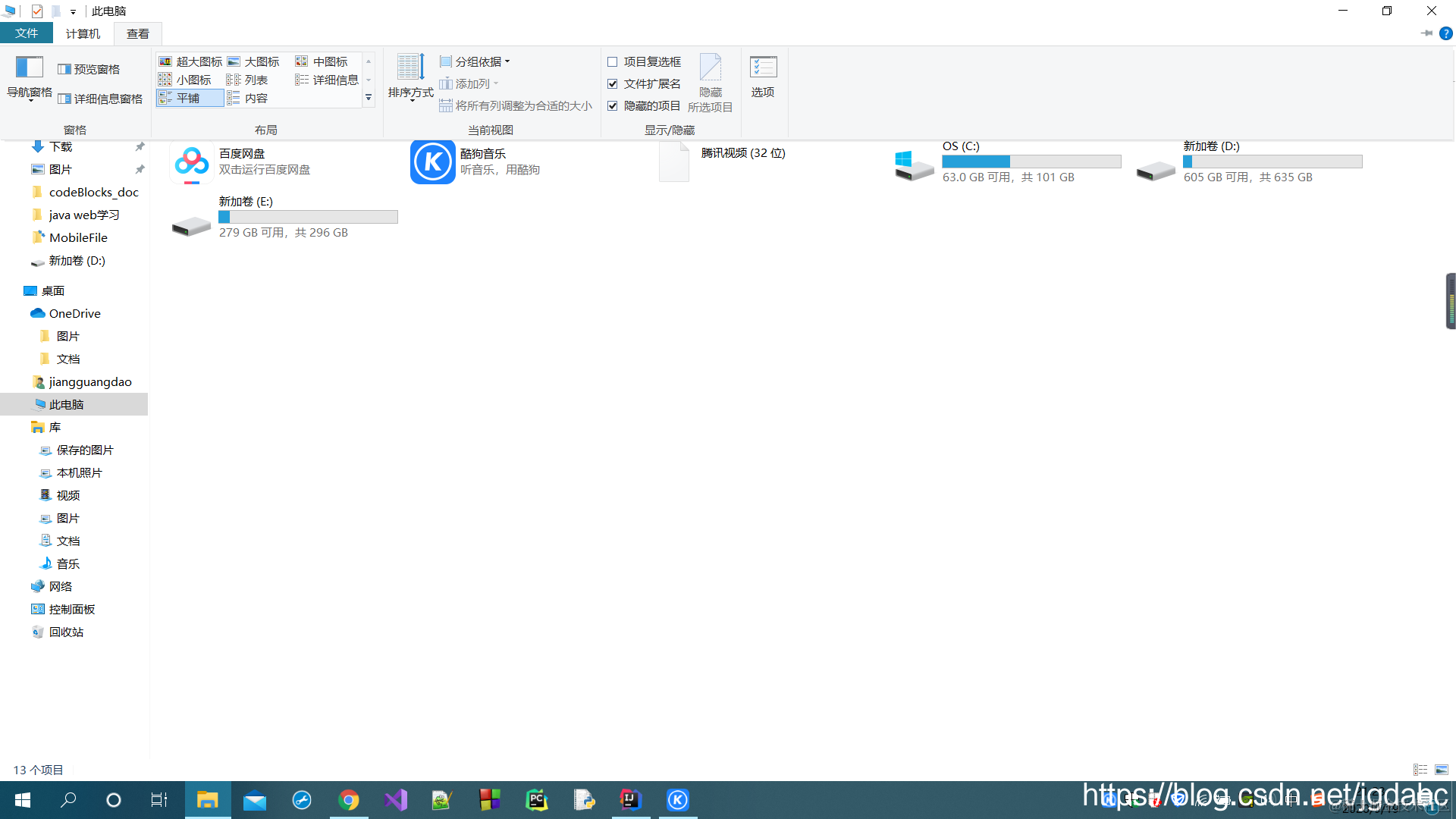Open the 文件 menu tab

27,33
